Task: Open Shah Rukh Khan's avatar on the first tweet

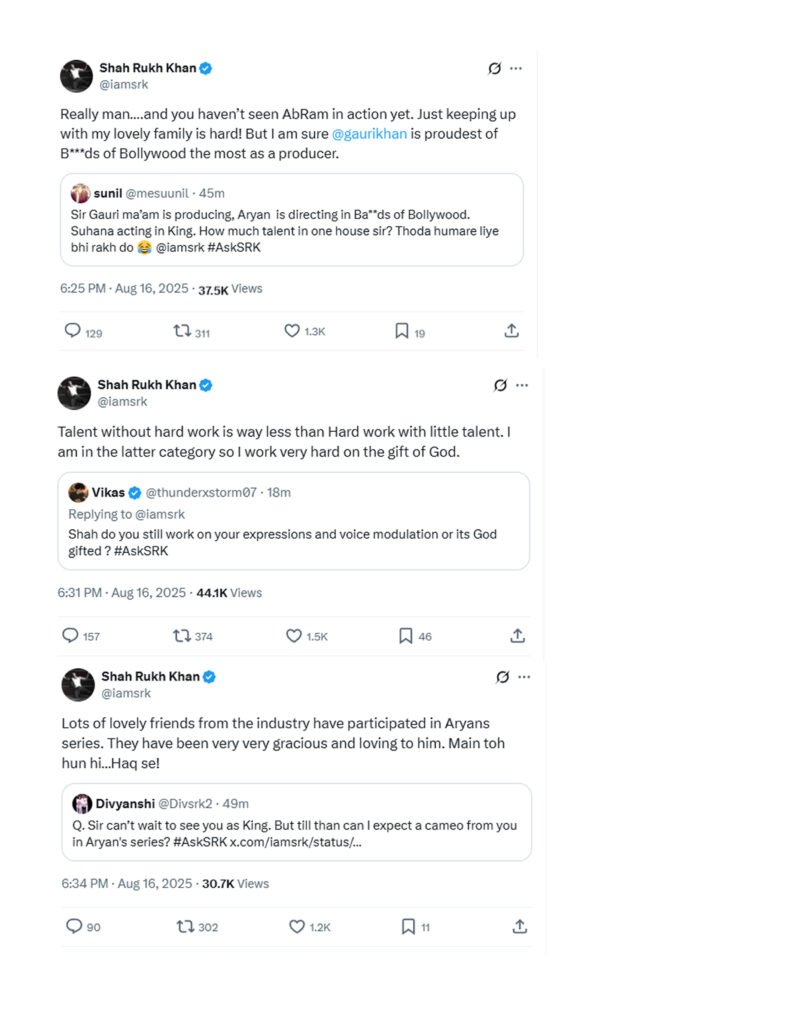Action: (x=76, y=76)
